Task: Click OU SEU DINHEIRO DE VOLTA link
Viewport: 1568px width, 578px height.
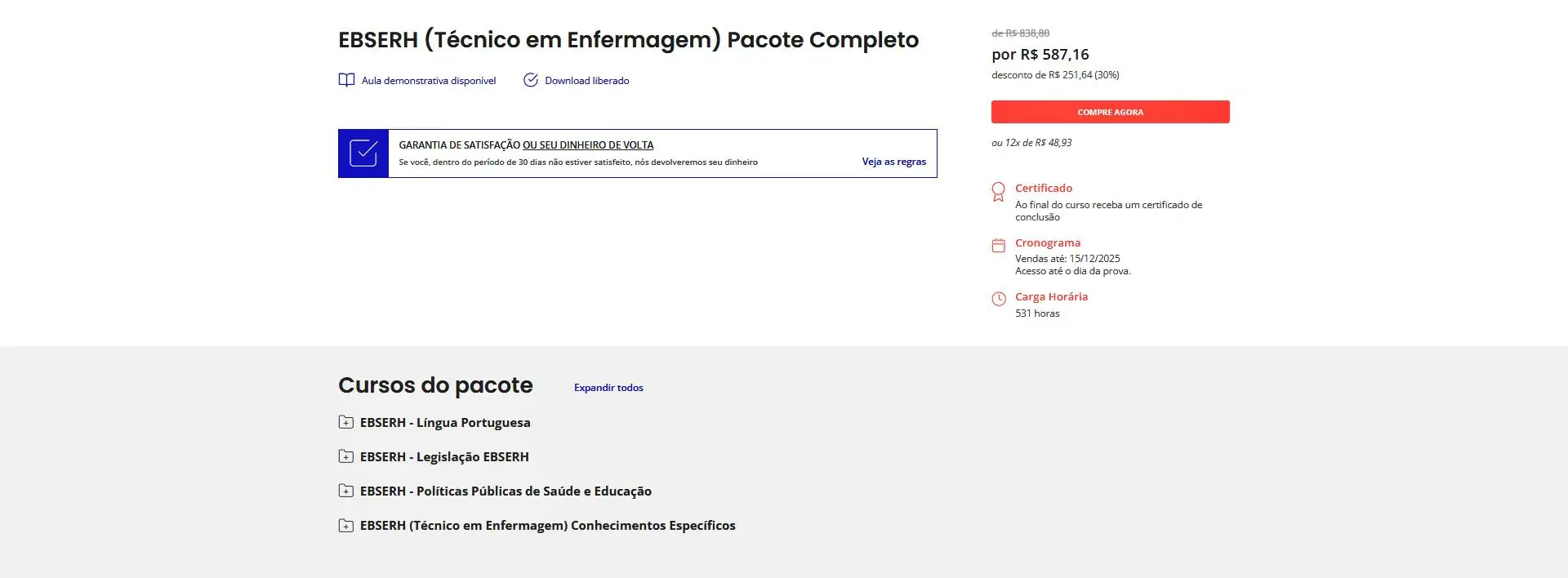Action: click(588, 145)
